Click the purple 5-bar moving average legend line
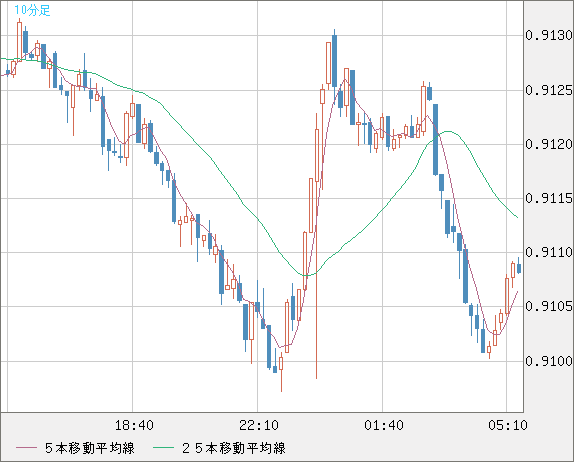Screen dimensions: 574x462 (26, 448)
